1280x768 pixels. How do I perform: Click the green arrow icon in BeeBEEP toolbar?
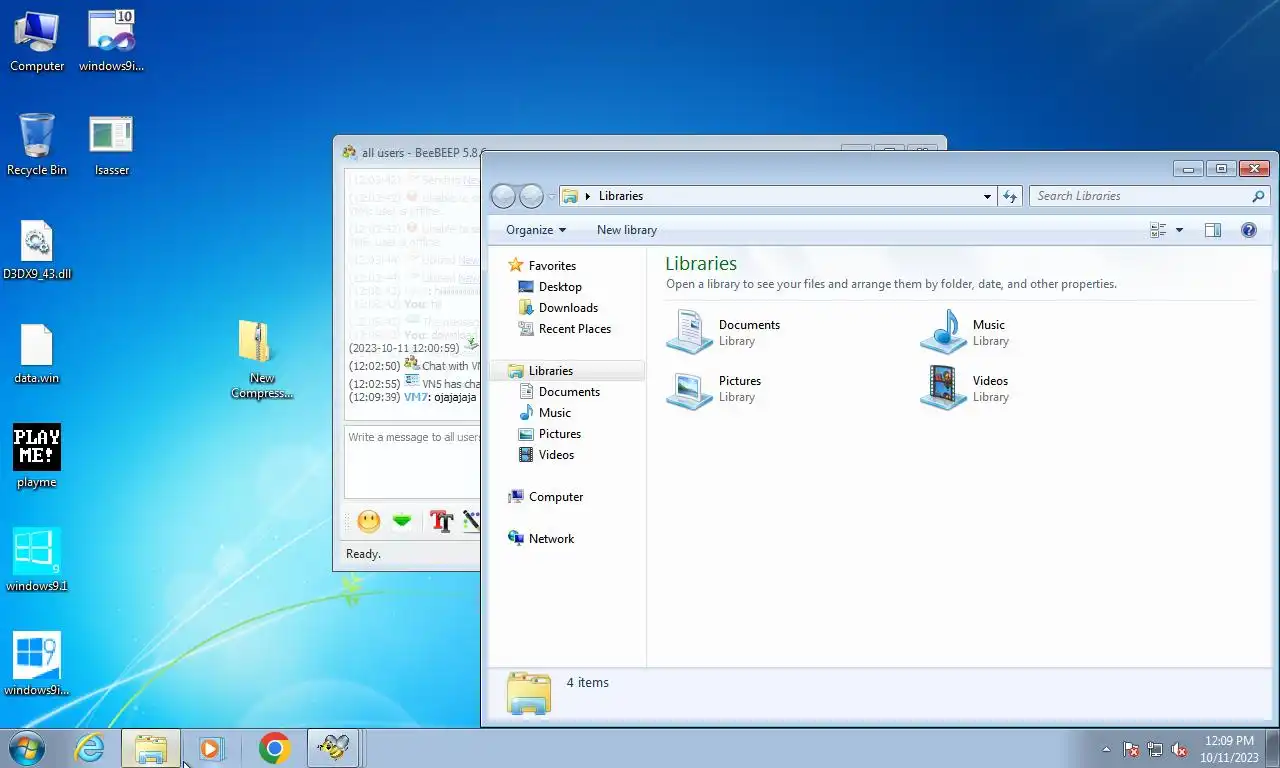[x=402, y=521]
